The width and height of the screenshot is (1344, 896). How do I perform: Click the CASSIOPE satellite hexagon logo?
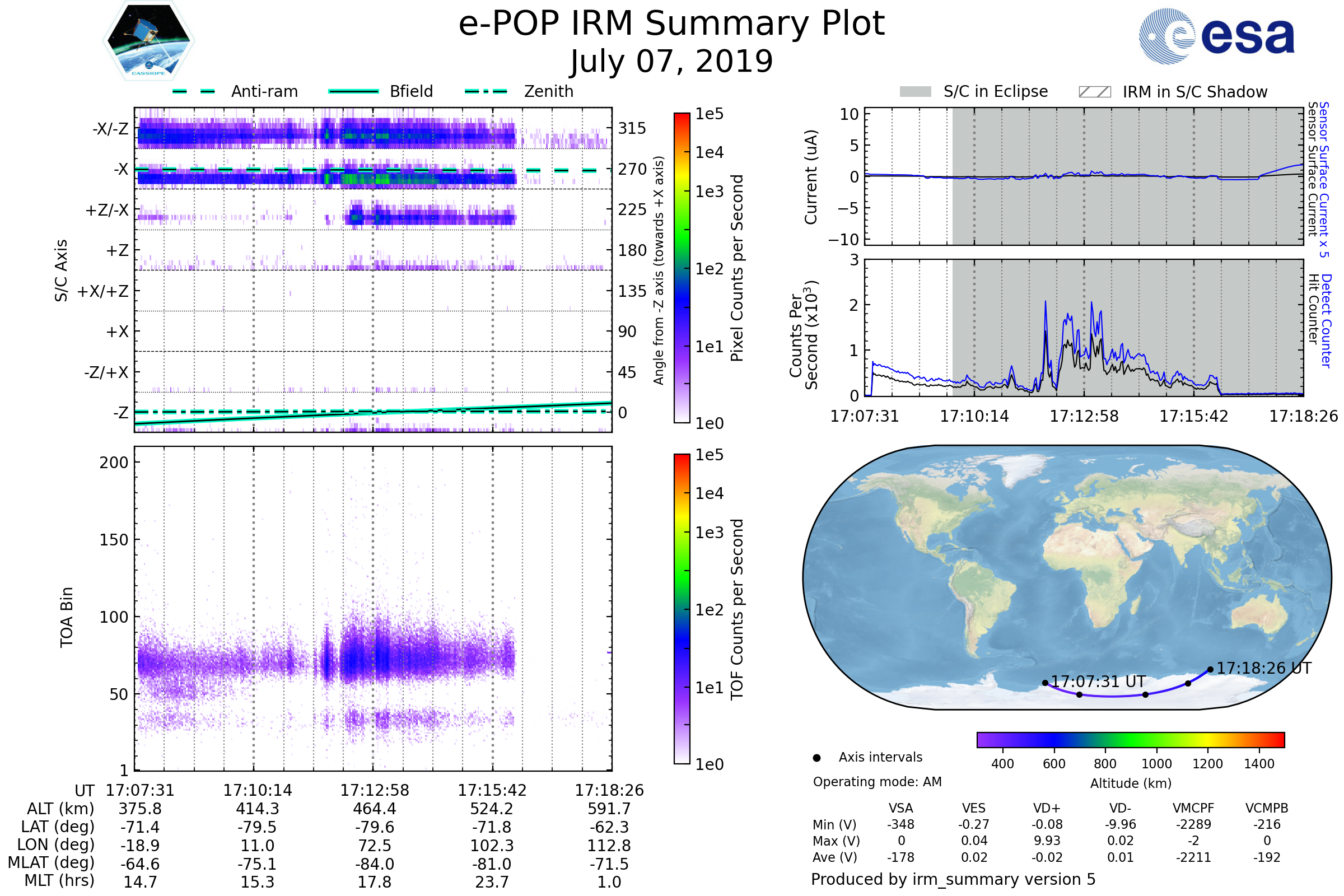tap(148, 41)
